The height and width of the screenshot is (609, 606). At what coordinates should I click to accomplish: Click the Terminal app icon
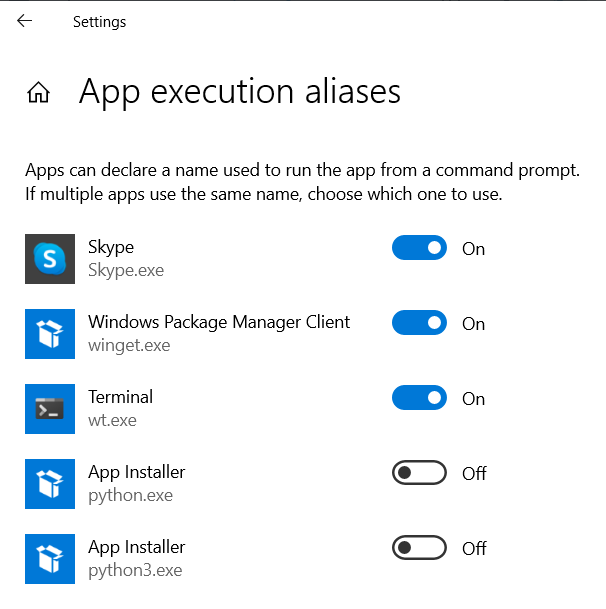(50, 409)
